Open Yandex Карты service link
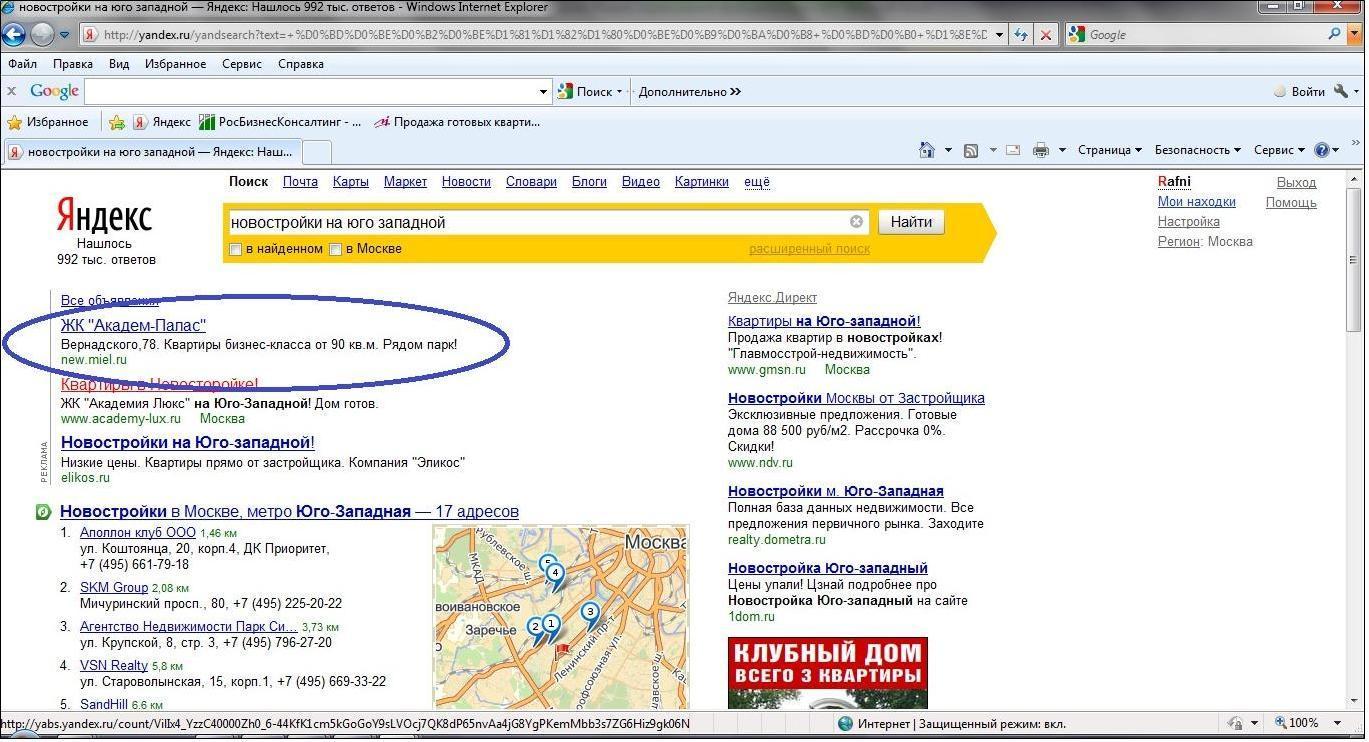The image size is (1369, 742). 351,181
